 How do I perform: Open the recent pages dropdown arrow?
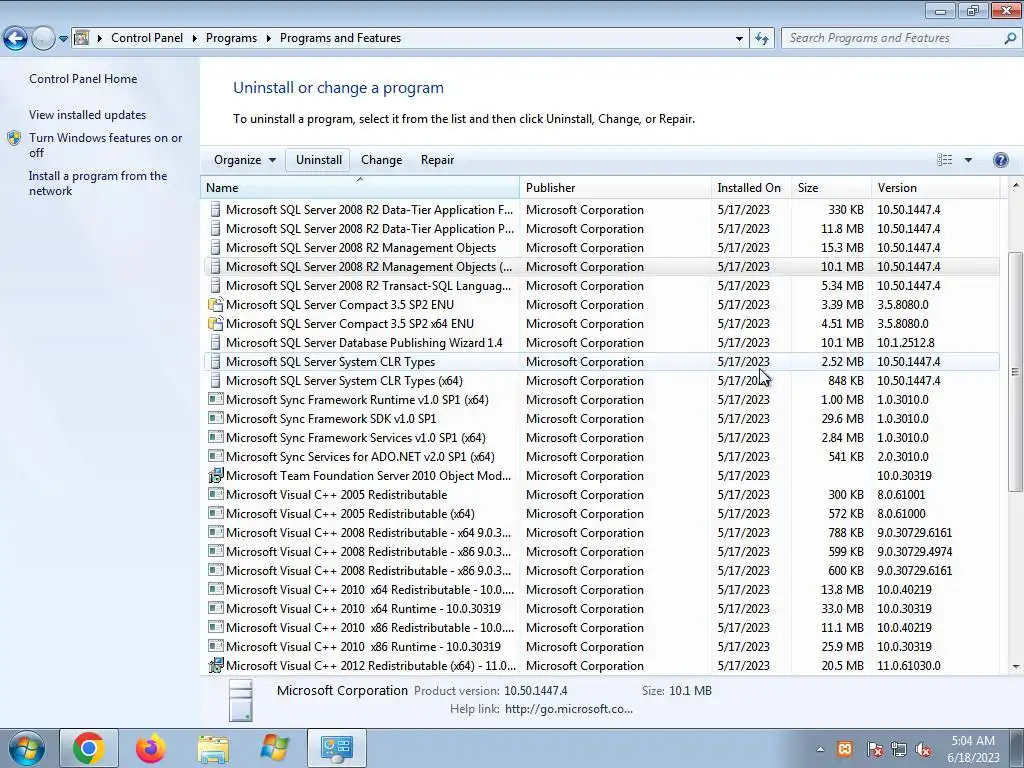(x=63, y=39)
